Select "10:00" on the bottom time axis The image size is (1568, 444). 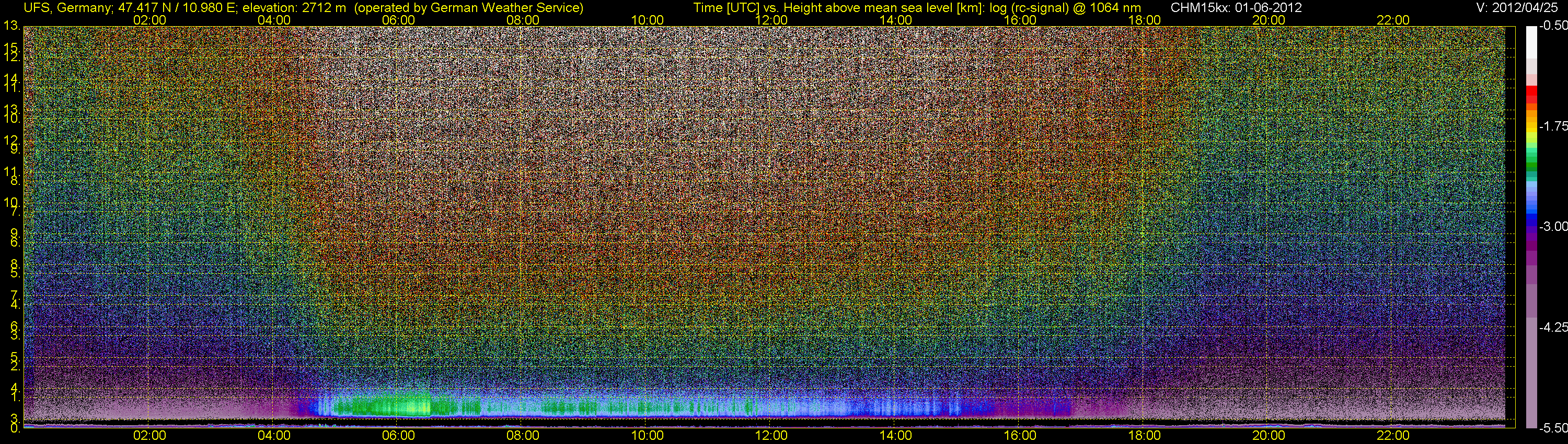click(647, 436)
